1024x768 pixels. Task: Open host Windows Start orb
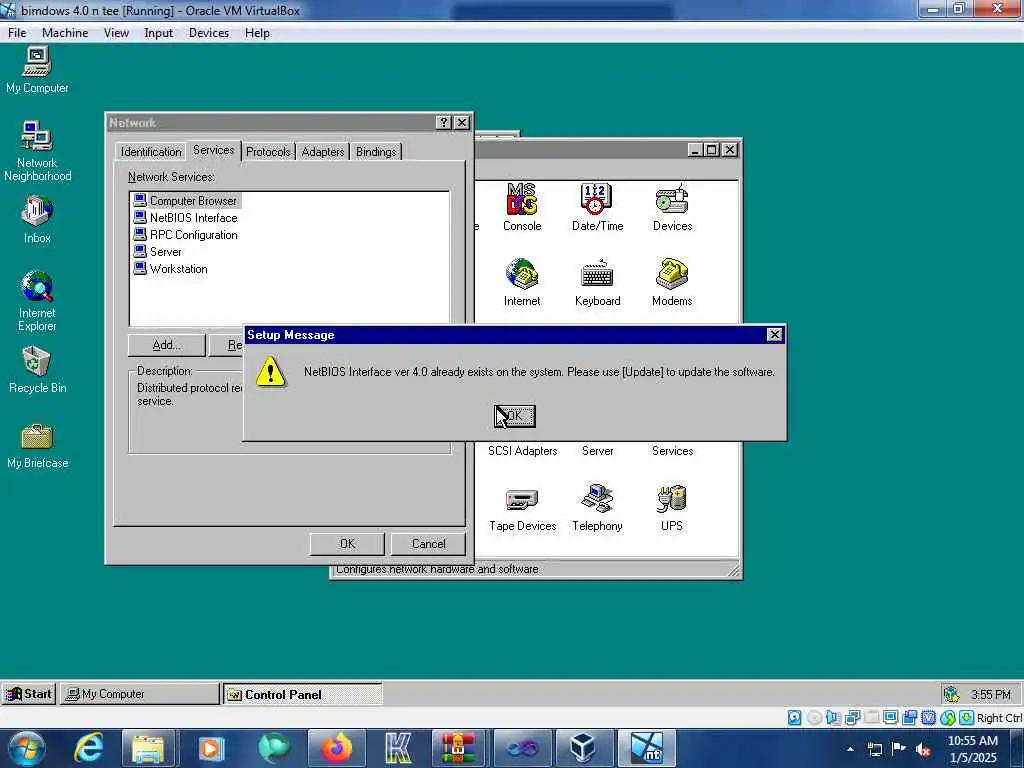coord(25,748)
